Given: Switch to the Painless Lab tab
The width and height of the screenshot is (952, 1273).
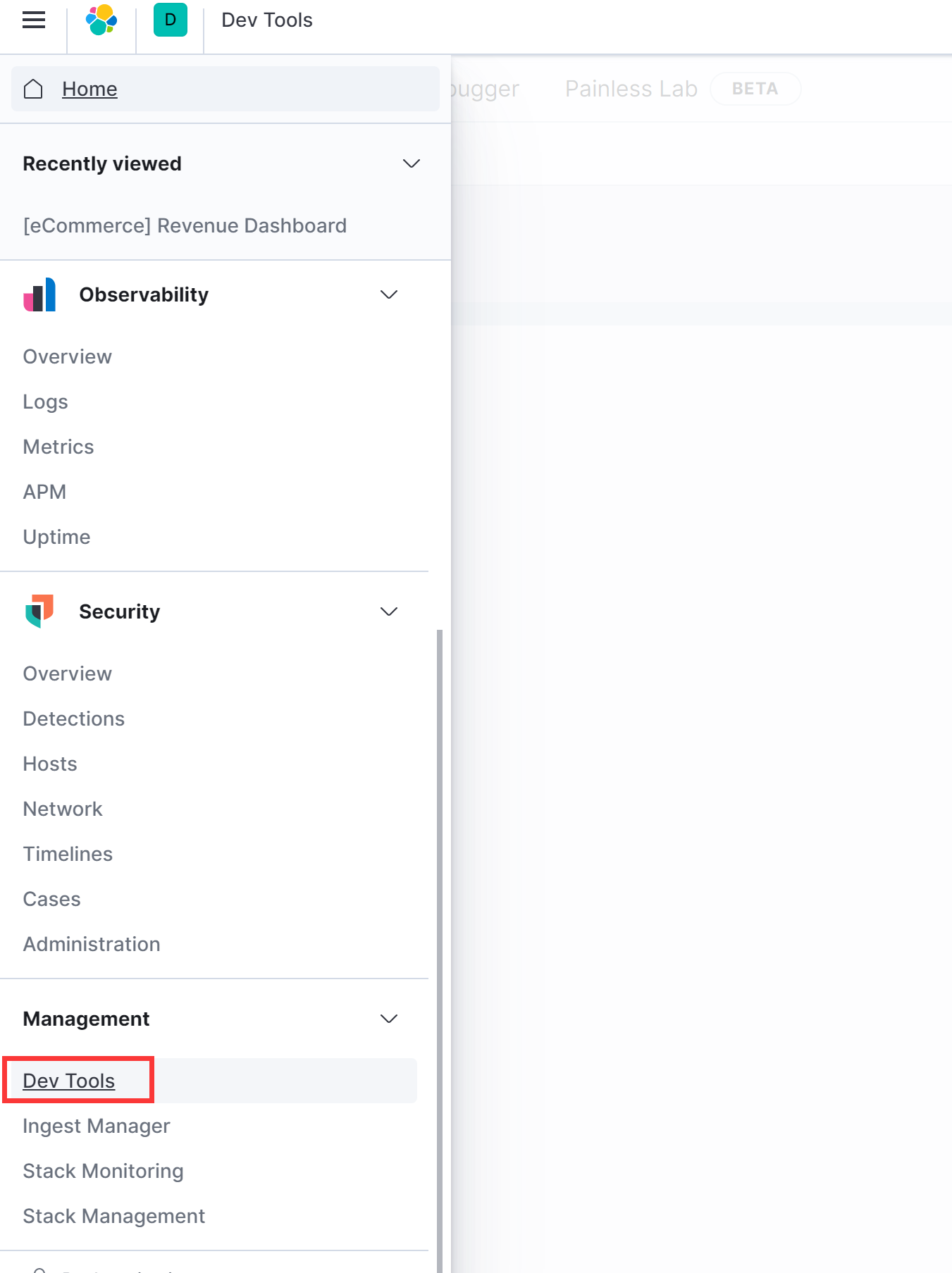Looking at the screenshot, I should pos(631,89).
